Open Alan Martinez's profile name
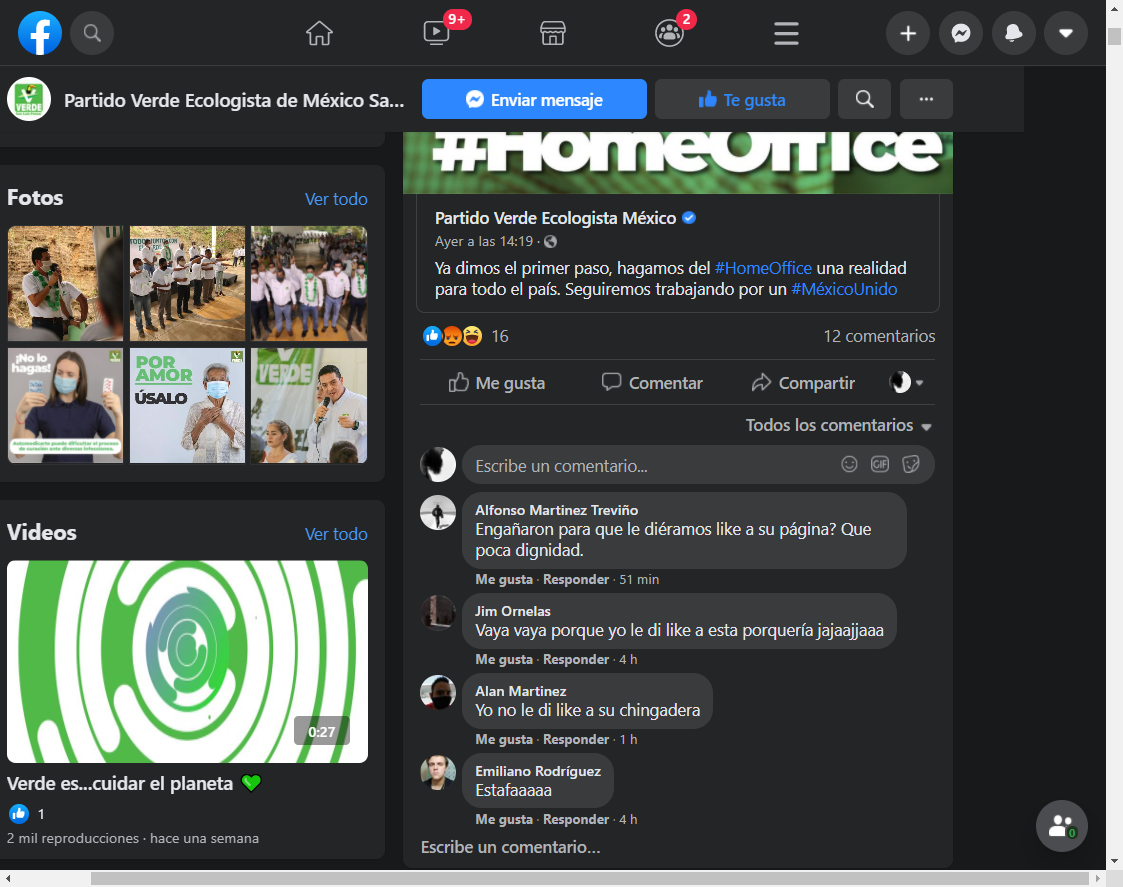 point(521,691)
